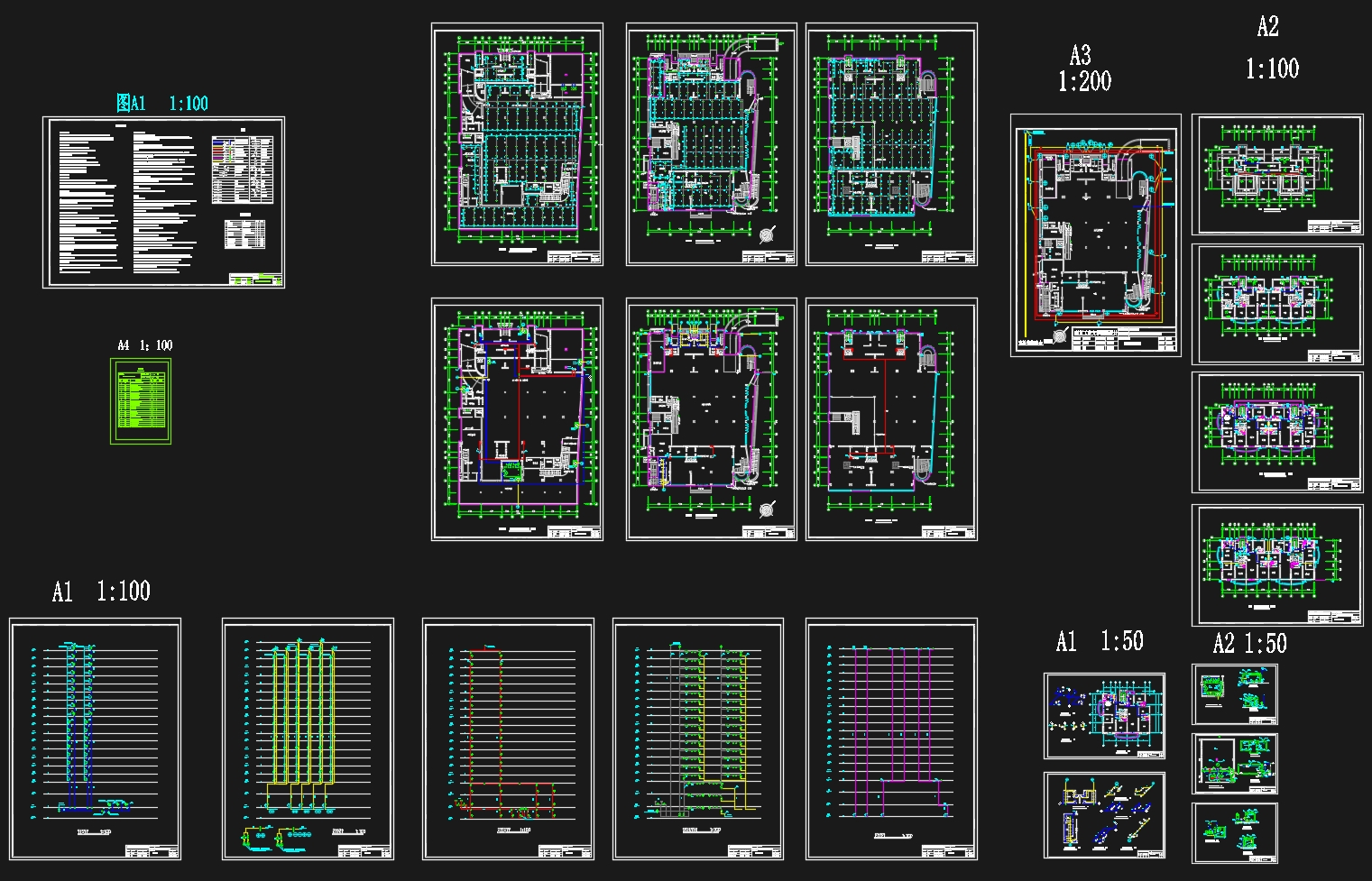Select the third A2 1:100 plan with magenta
The width and height of the screenshot is (1372, 881).
1277,432
